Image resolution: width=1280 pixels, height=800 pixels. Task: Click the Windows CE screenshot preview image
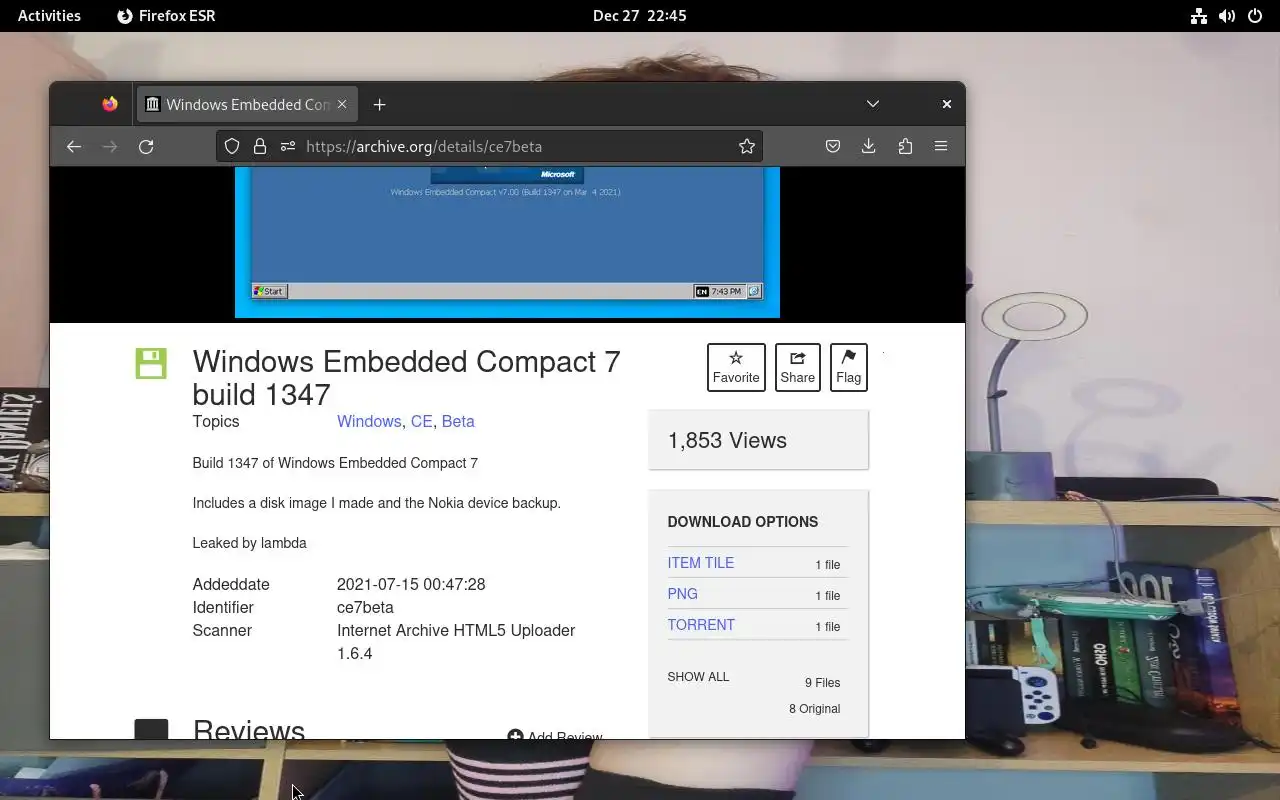coord(507,242)
